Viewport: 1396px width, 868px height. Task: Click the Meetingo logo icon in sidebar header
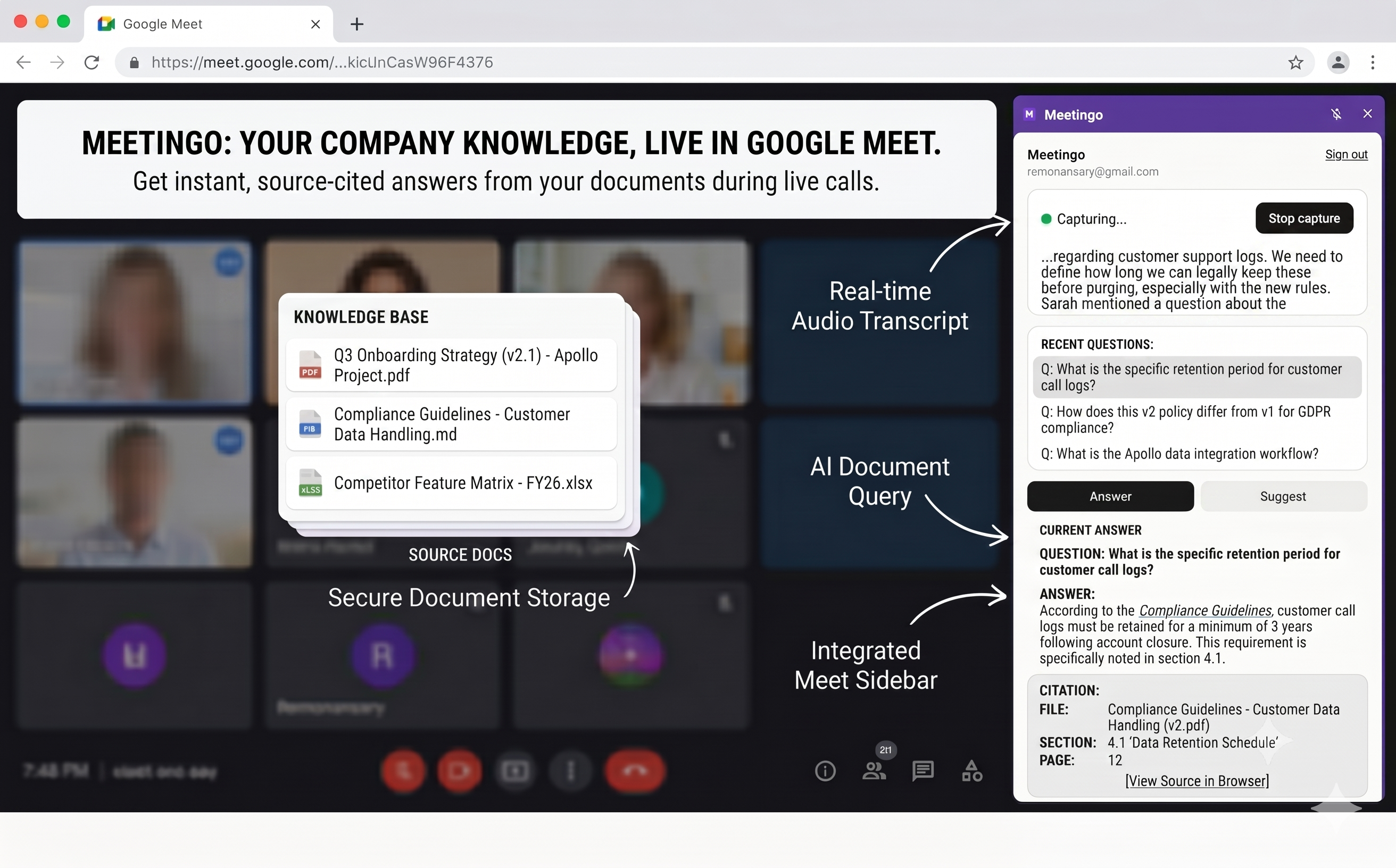tap(1029, 114)
